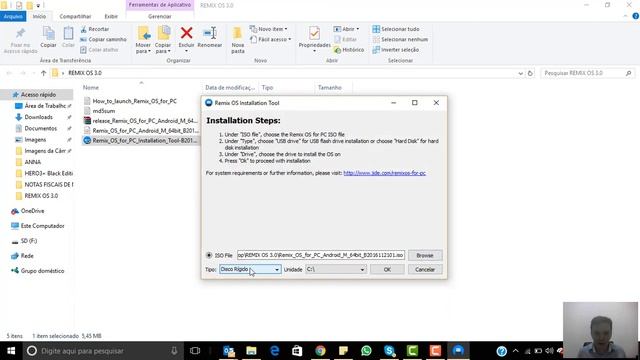Viewport: 640px width, 360px height.
Task: Click the refresh button beside address bar
Action: coord(530,73)
